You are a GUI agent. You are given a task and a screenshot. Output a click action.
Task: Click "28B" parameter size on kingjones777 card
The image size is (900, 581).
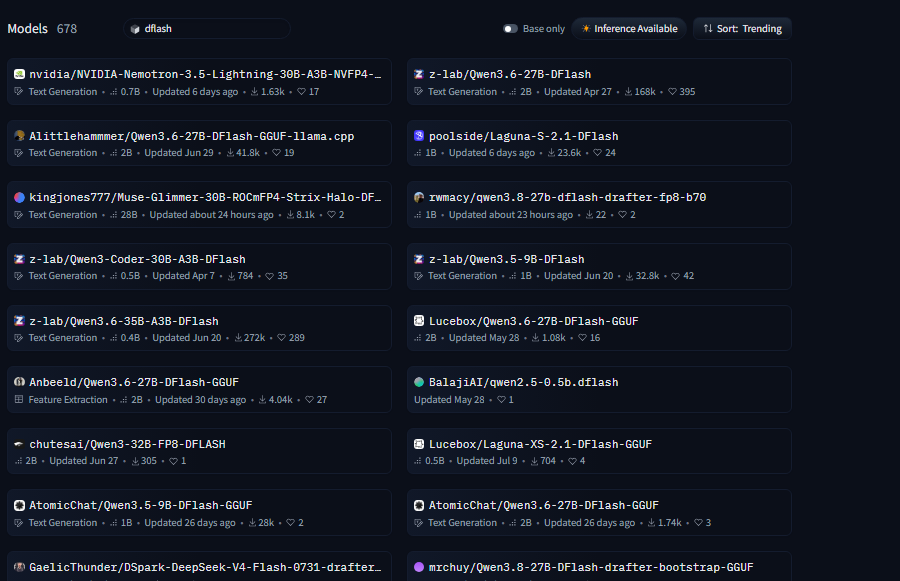(x=129, y=215)
